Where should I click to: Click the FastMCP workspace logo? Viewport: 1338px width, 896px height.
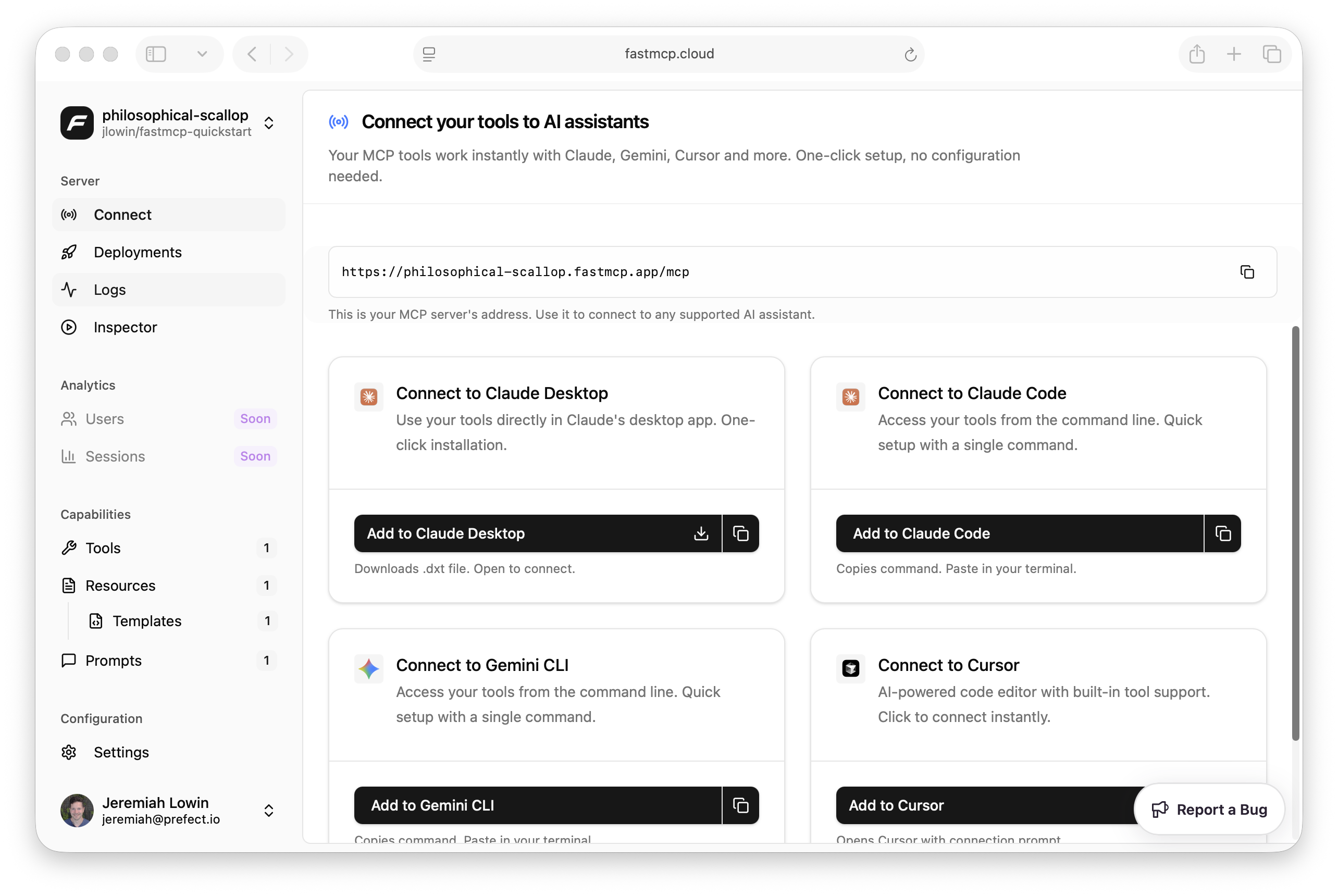(77, 122)
